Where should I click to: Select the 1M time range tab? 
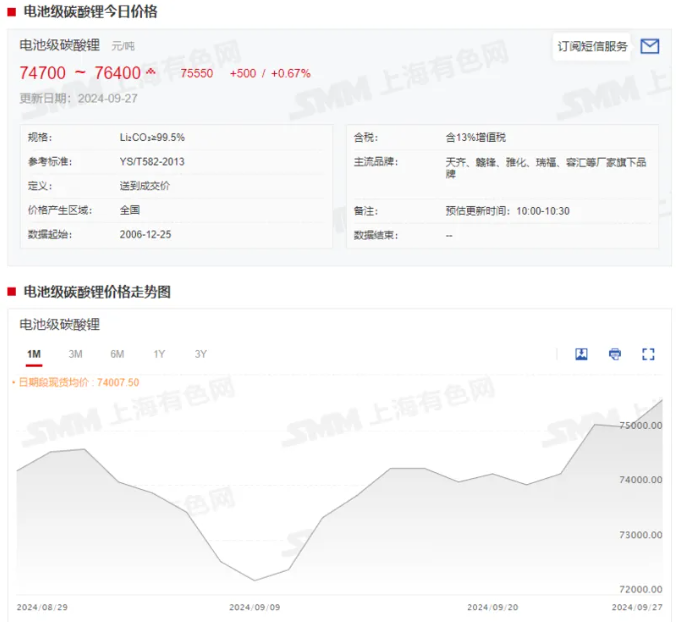[34, 354]
